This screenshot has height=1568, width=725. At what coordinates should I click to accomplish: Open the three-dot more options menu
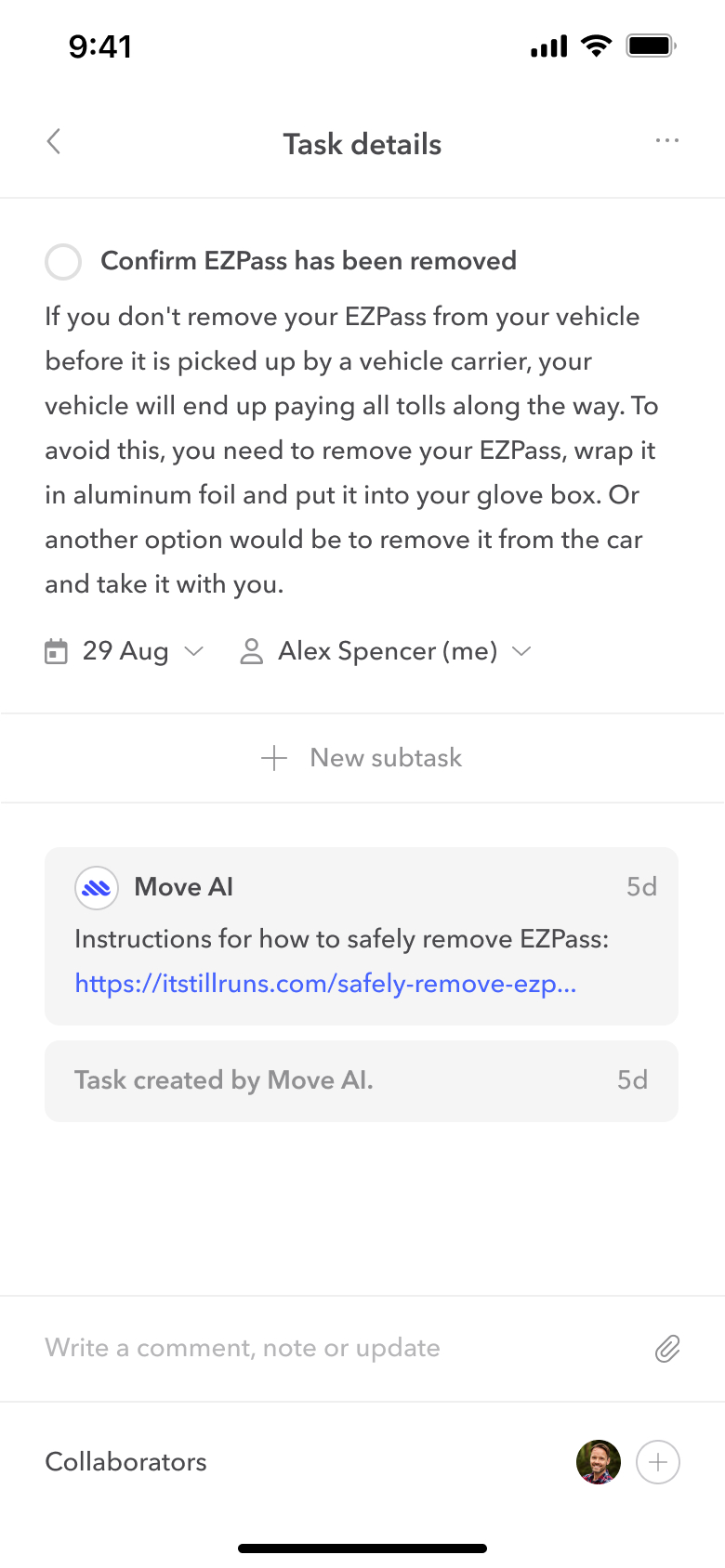coord(666,141)
